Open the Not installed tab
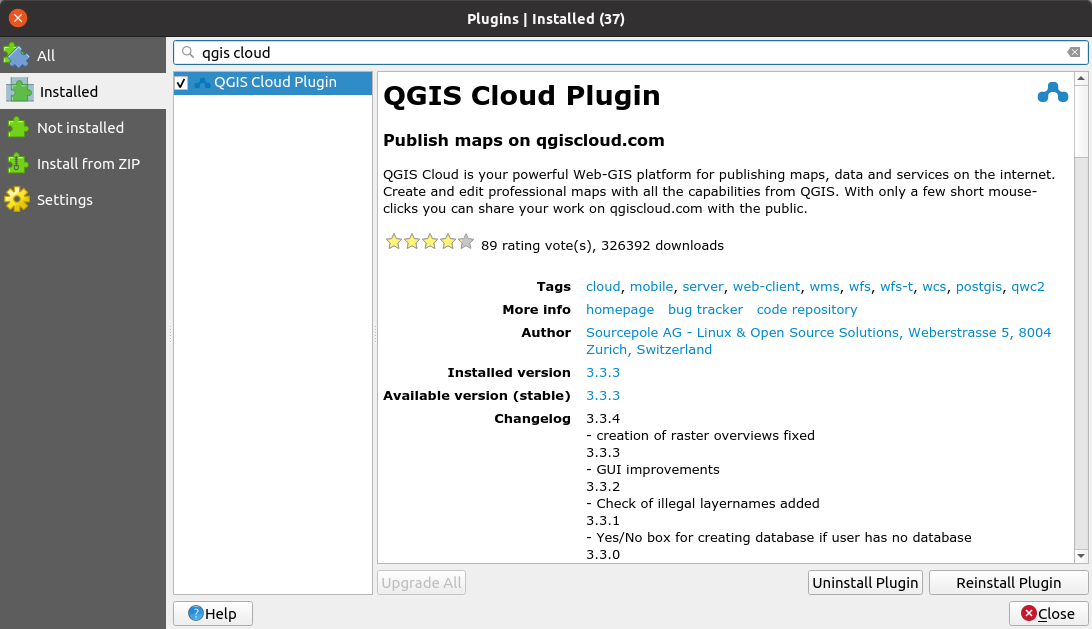Image resolution: width=1092 pixels, height=629 pixels. (x=83, y=127)
